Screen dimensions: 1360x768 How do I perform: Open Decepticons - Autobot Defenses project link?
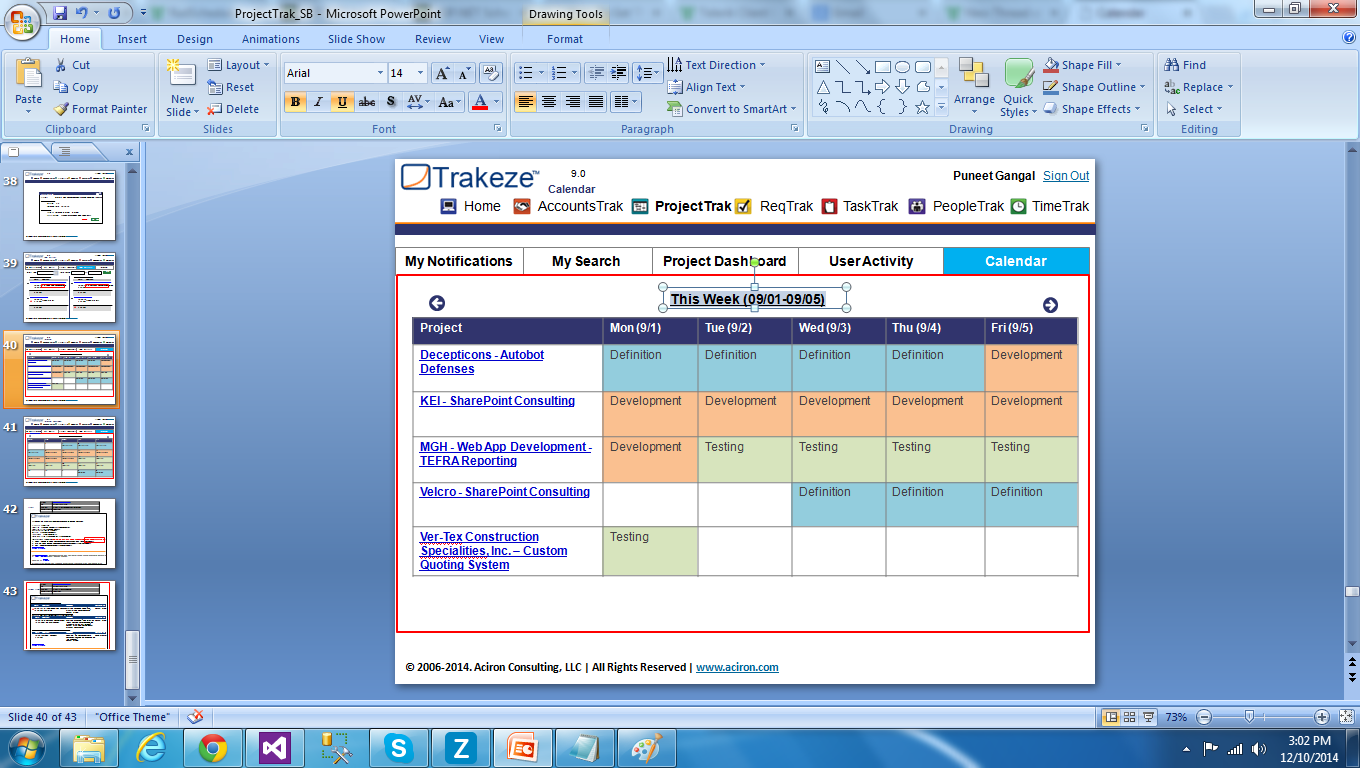(482, 362)
